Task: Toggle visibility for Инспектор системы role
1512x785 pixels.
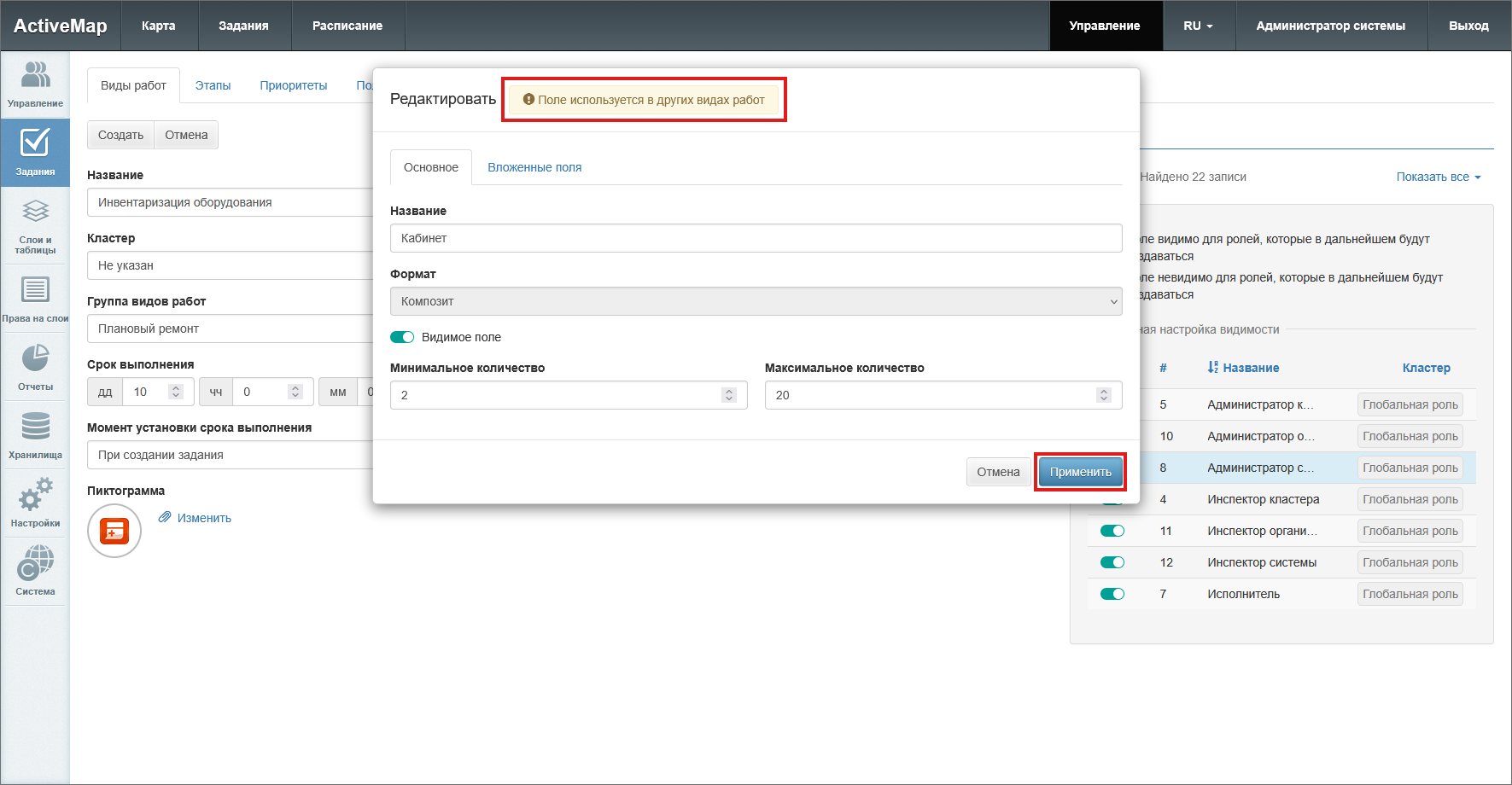Action: (1112, 562)
